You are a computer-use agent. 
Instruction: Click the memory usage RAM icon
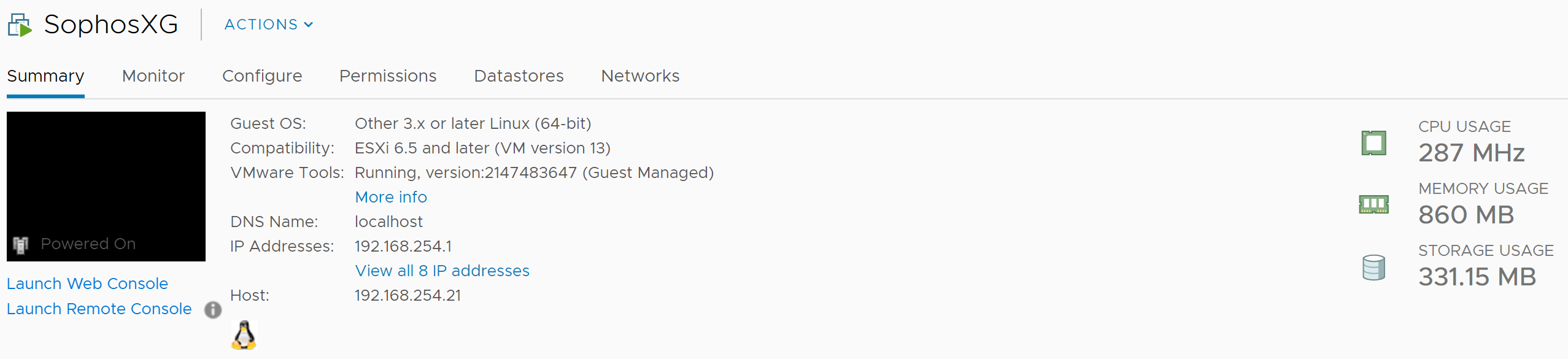click(x=1373, y=204)
